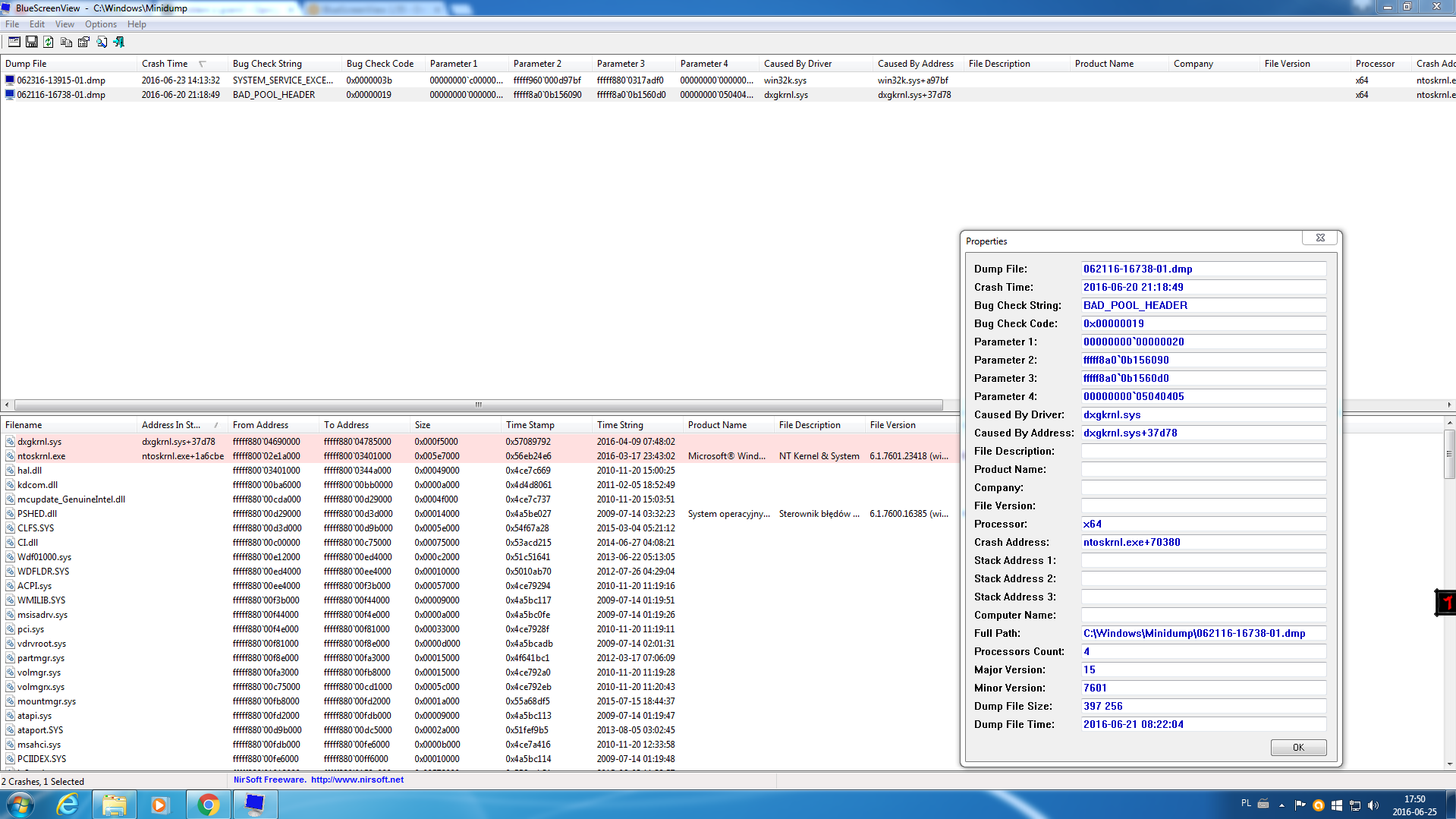Sort by the Caused By Driver column header
The width and height of the screenshot is (1456, 819).
point(816,64)
